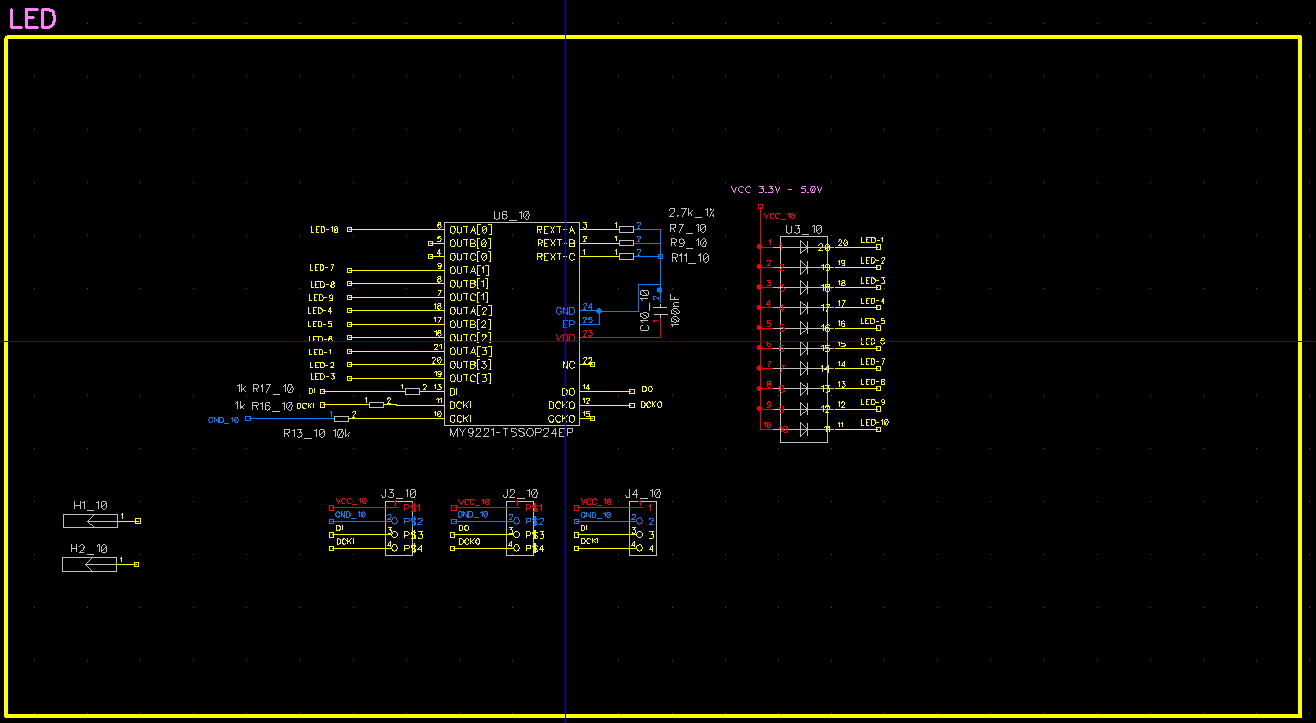Click the GCKI pin name inside U6_10

(x=460, y=419)
